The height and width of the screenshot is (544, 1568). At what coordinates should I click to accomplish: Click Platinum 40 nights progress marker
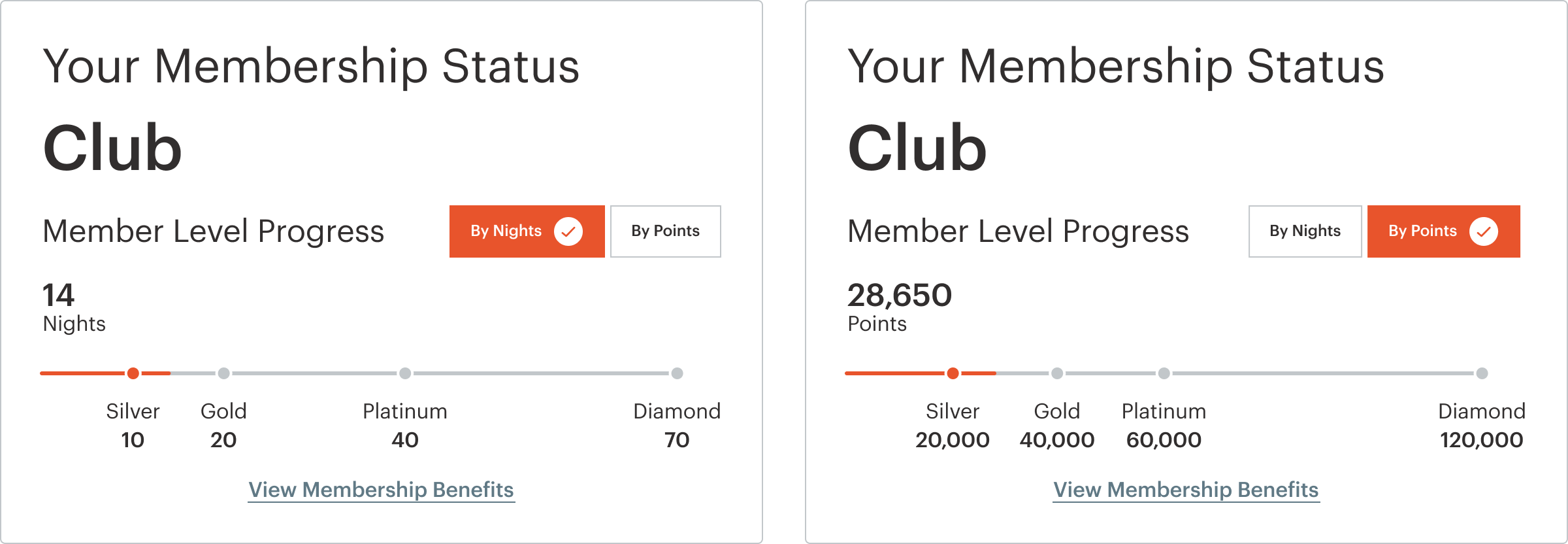(x=405, y=373)
